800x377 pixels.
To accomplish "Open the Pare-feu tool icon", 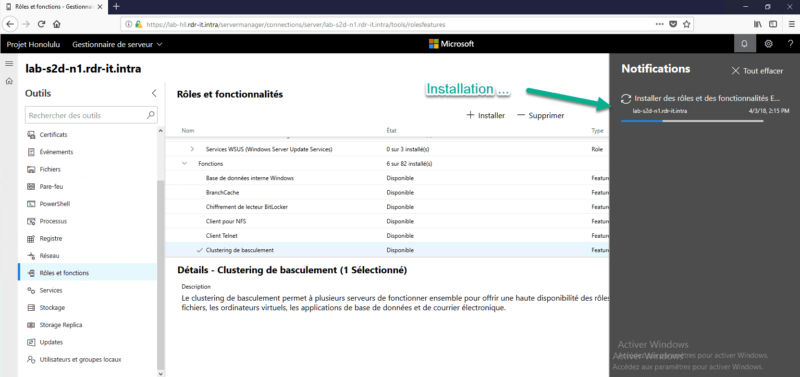I will click(30, 187).
